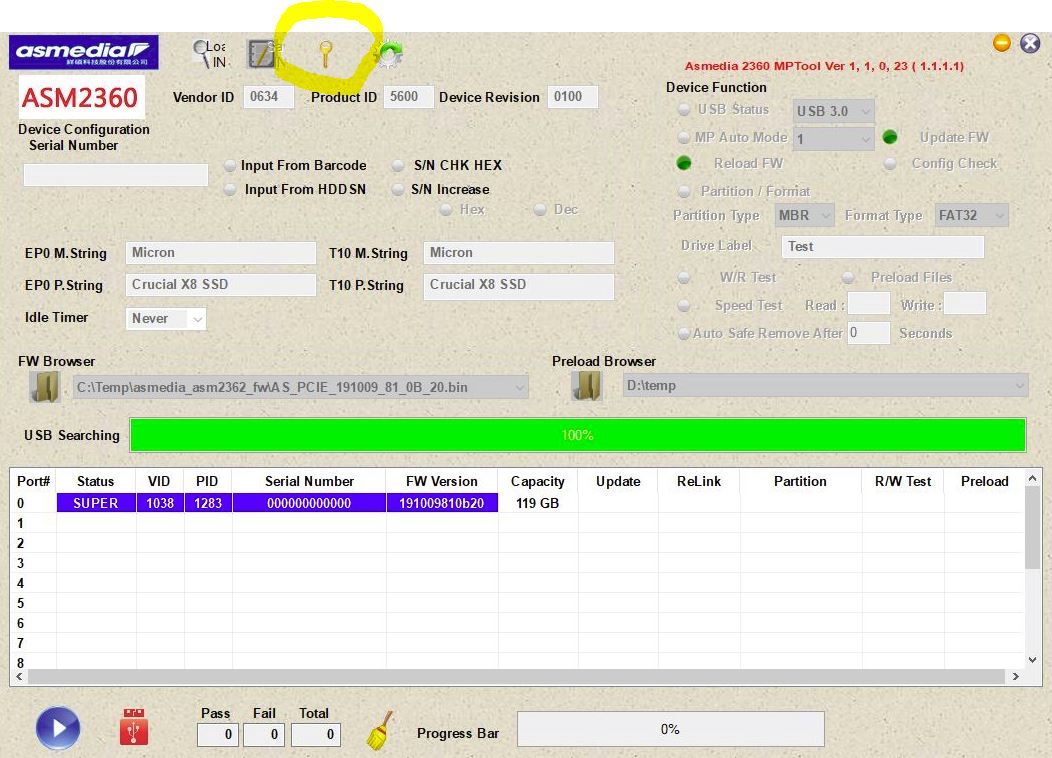Image resolution: width=1052 pixels, height=758 pixels.
Task: Toggle the Reload FW option
Action: (x=684, y=163)
